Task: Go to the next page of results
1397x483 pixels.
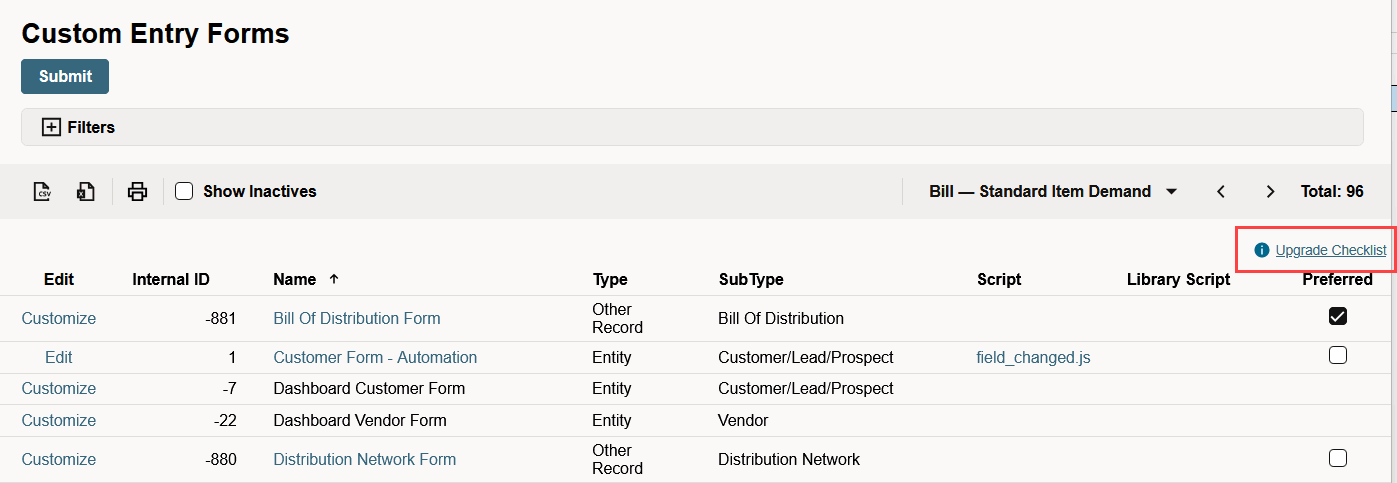Action: pyautogui.click(x=1270, y=191)
